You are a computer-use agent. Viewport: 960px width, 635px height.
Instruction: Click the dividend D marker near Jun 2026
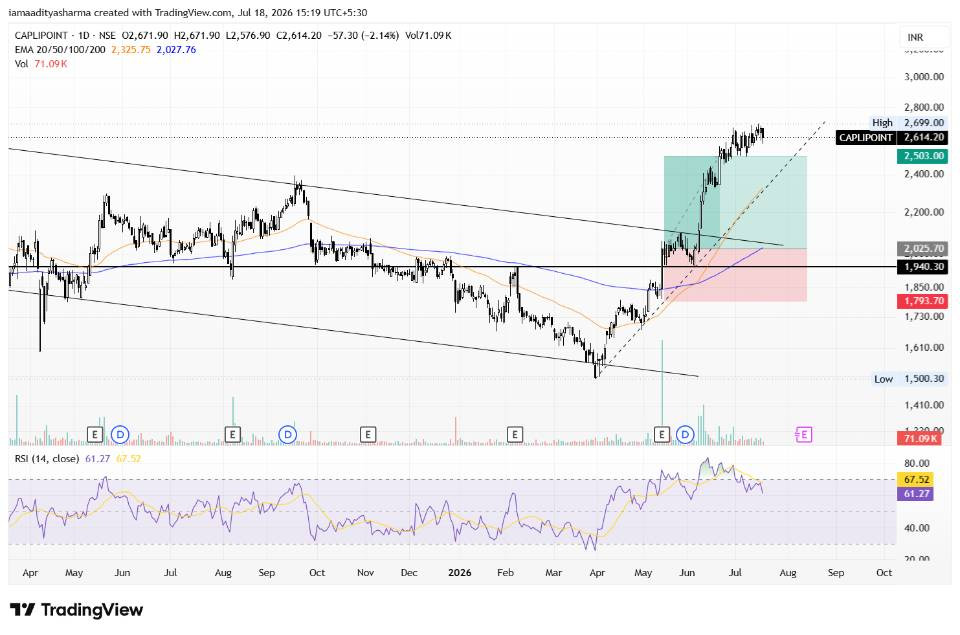tap(685, 435)
